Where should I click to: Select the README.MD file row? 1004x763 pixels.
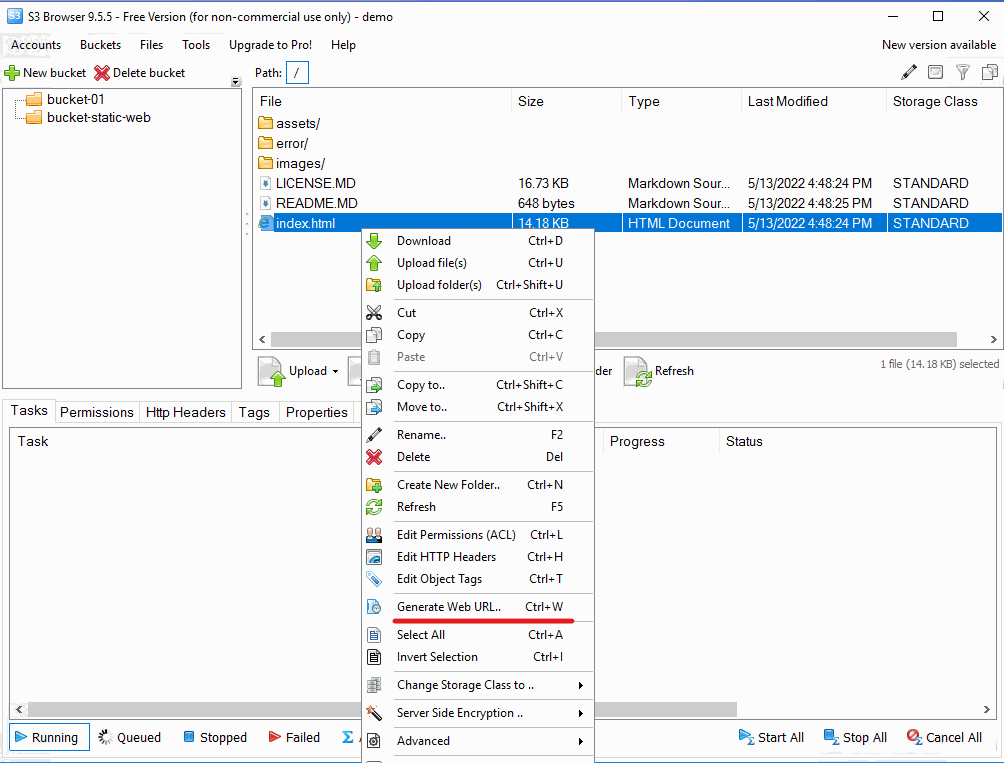click(x=628, y=203)
